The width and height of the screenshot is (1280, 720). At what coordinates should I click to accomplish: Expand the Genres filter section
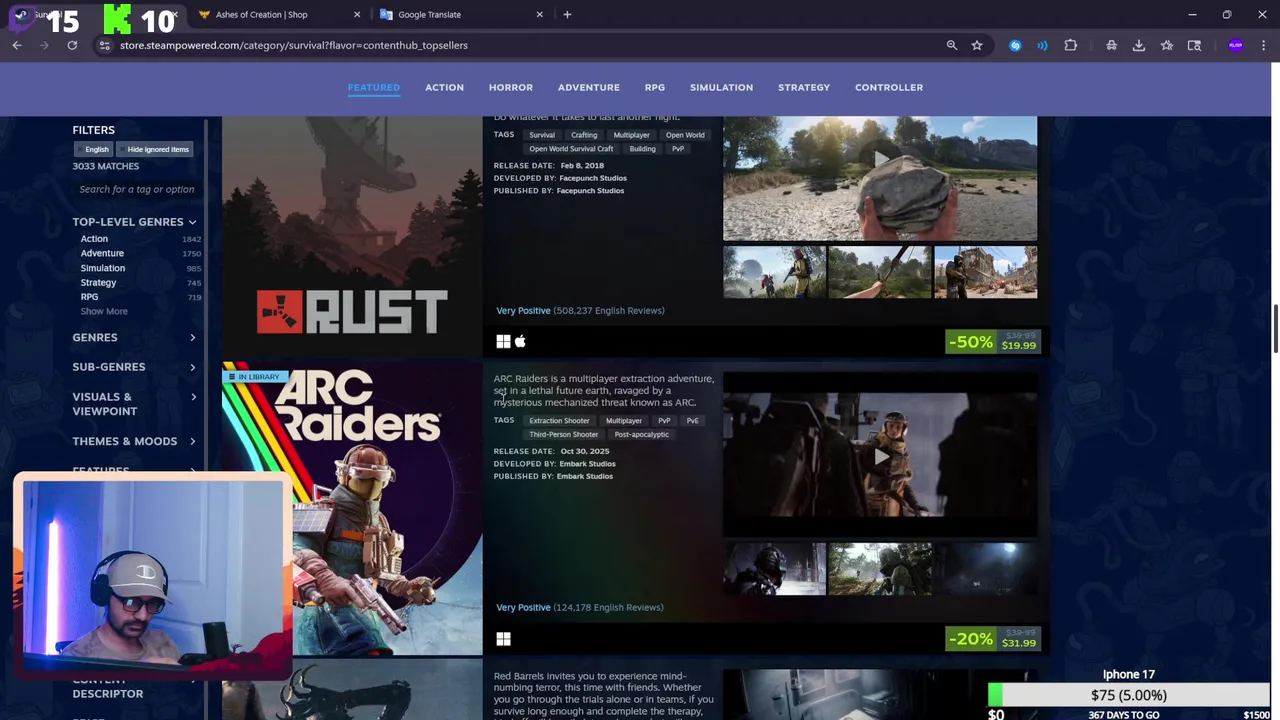134,337
